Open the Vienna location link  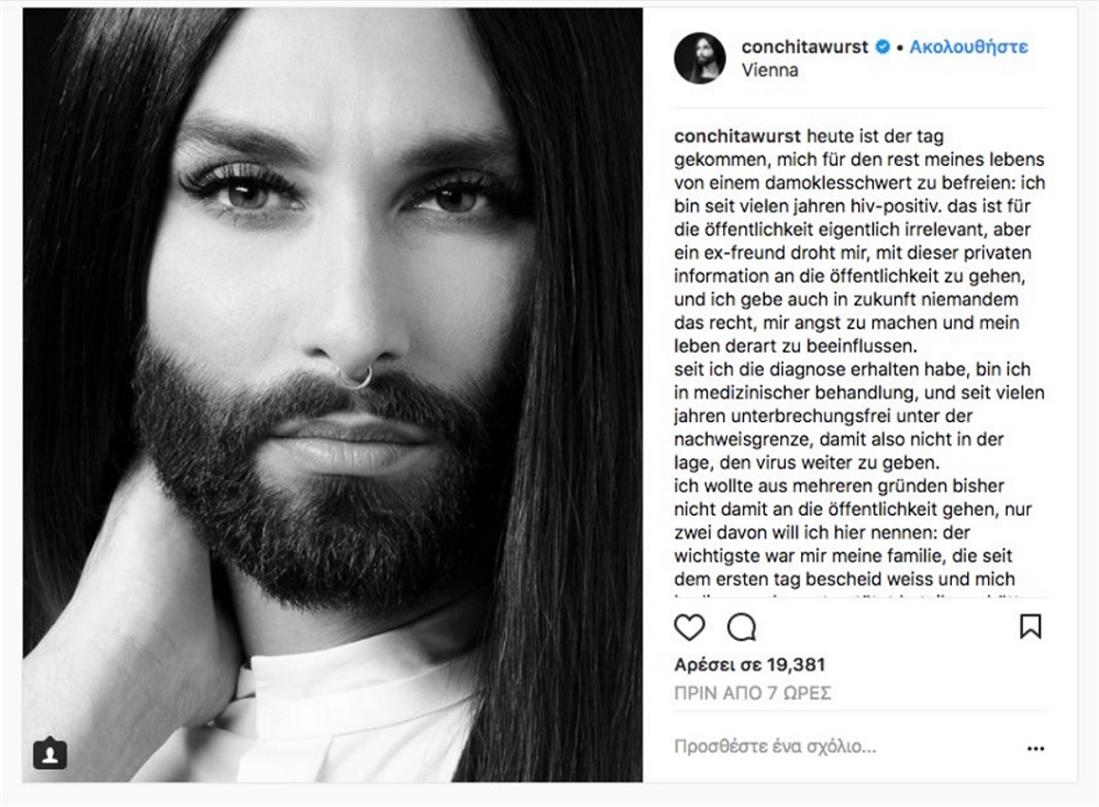click(770, 71)
